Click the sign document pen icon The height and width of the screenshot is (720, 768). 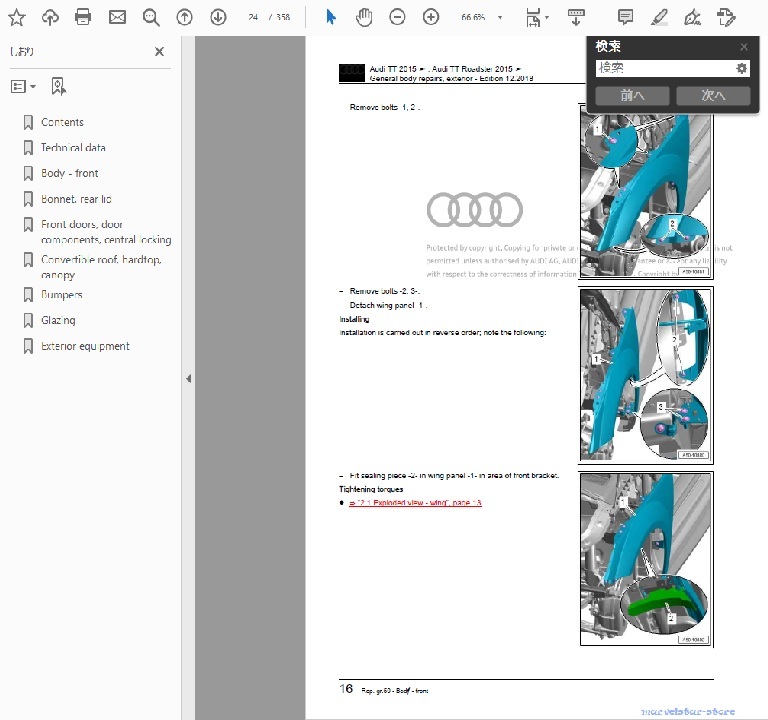coord(692,18)
